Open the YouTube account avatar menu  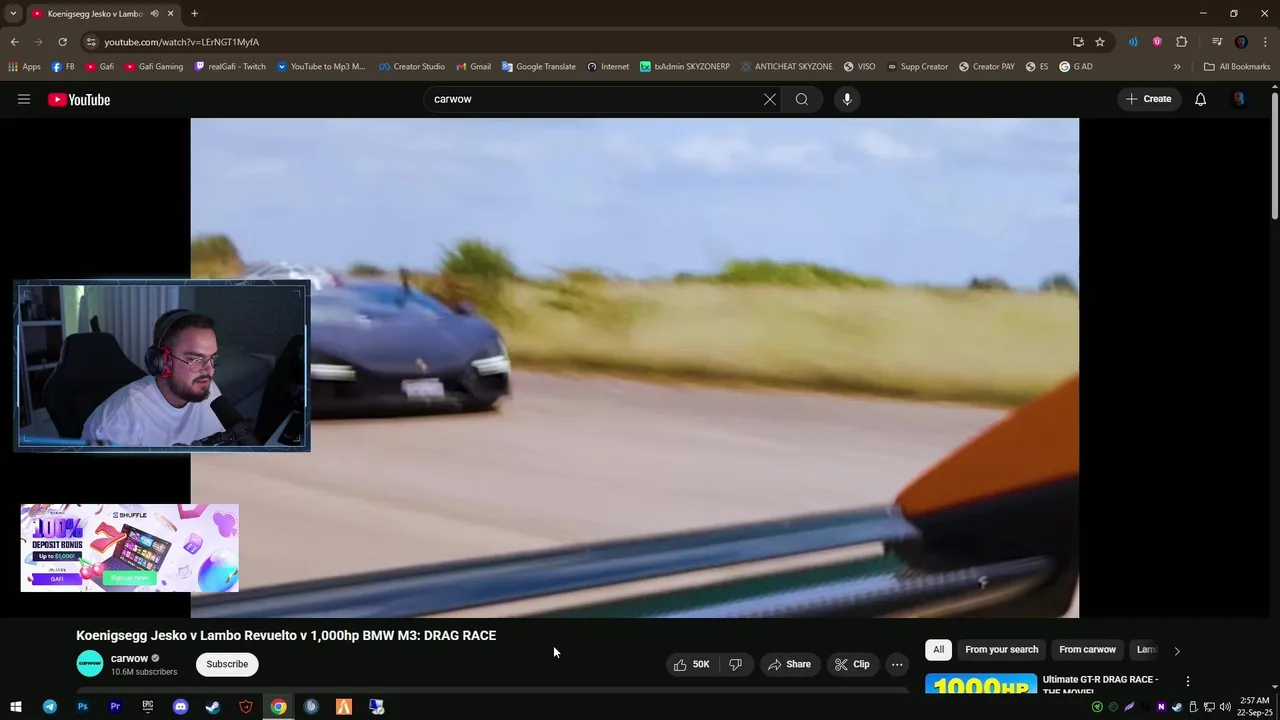[1239, 99]
